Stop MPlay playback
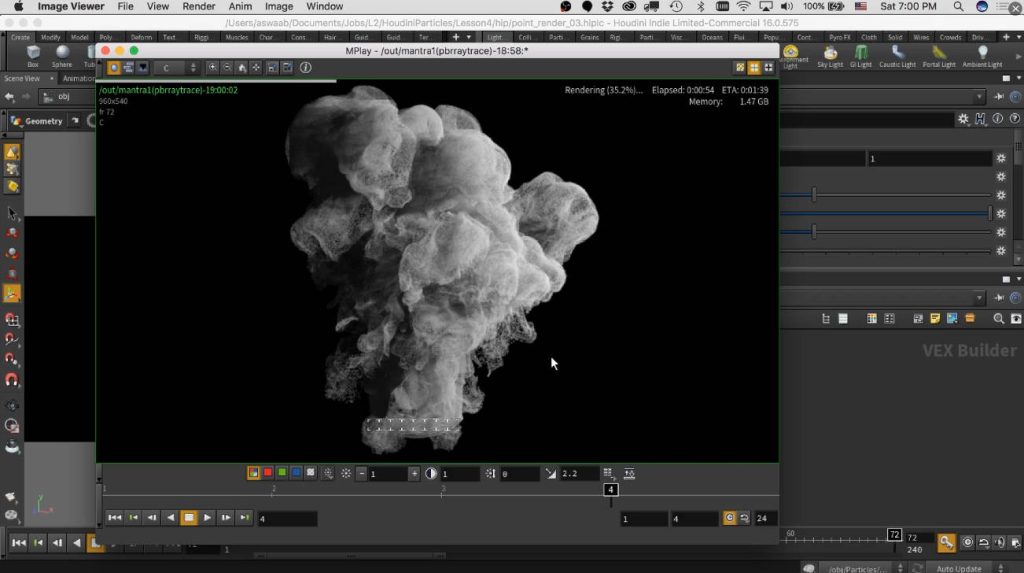Image resolution: width=1024 pixels, height=573 pixels. (189, 518)
